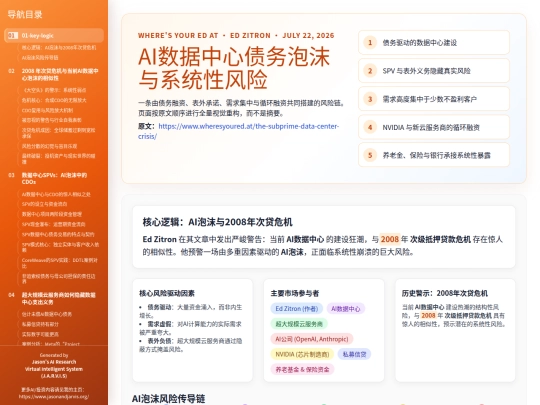Open SPV模式核心：独立实体与客户收入 entry
This screenshot has width=540, height=405.
pyautogui.click(x=60, y=247)
